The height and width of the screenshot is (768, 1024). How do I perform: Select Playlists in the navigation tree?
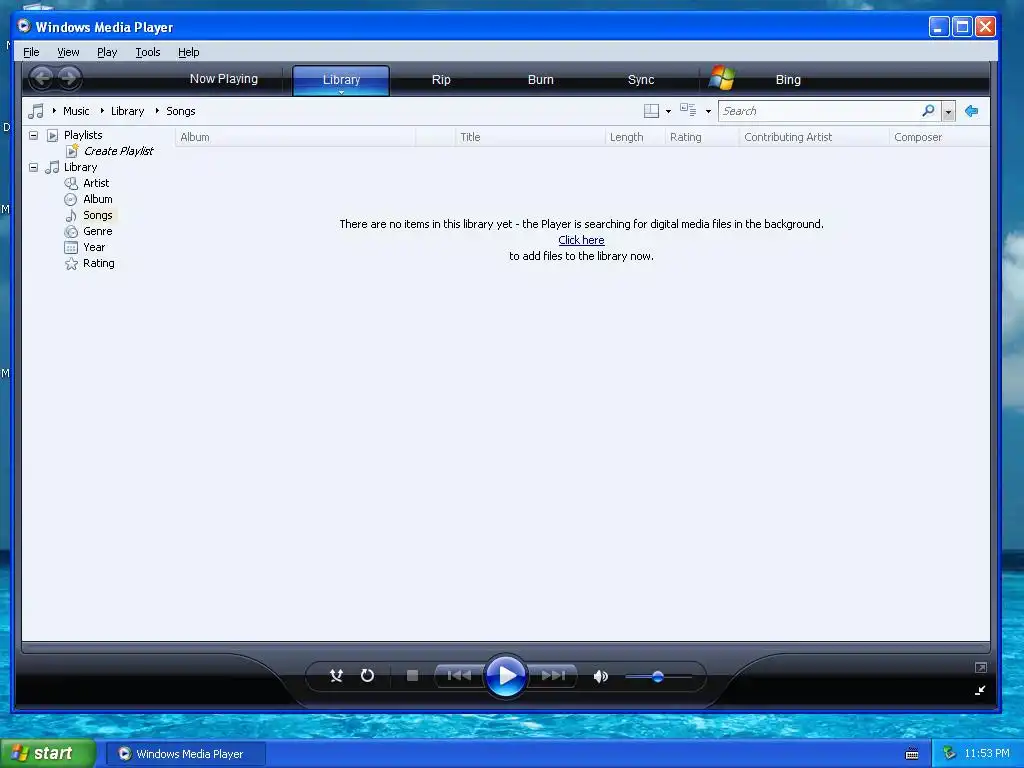click(x=83, y=135)
